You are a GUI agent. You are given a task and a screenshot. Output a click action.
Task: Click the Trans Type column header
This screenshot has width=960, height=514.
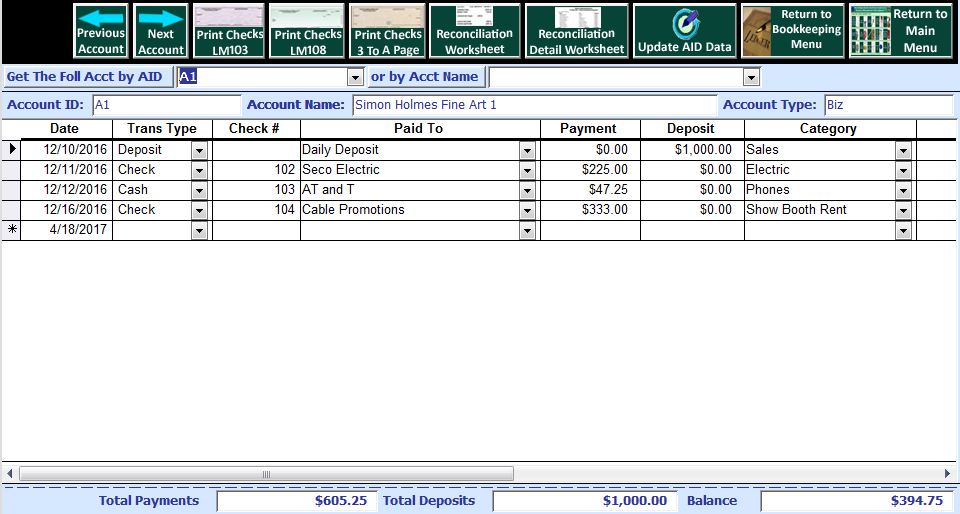[162, 128]
